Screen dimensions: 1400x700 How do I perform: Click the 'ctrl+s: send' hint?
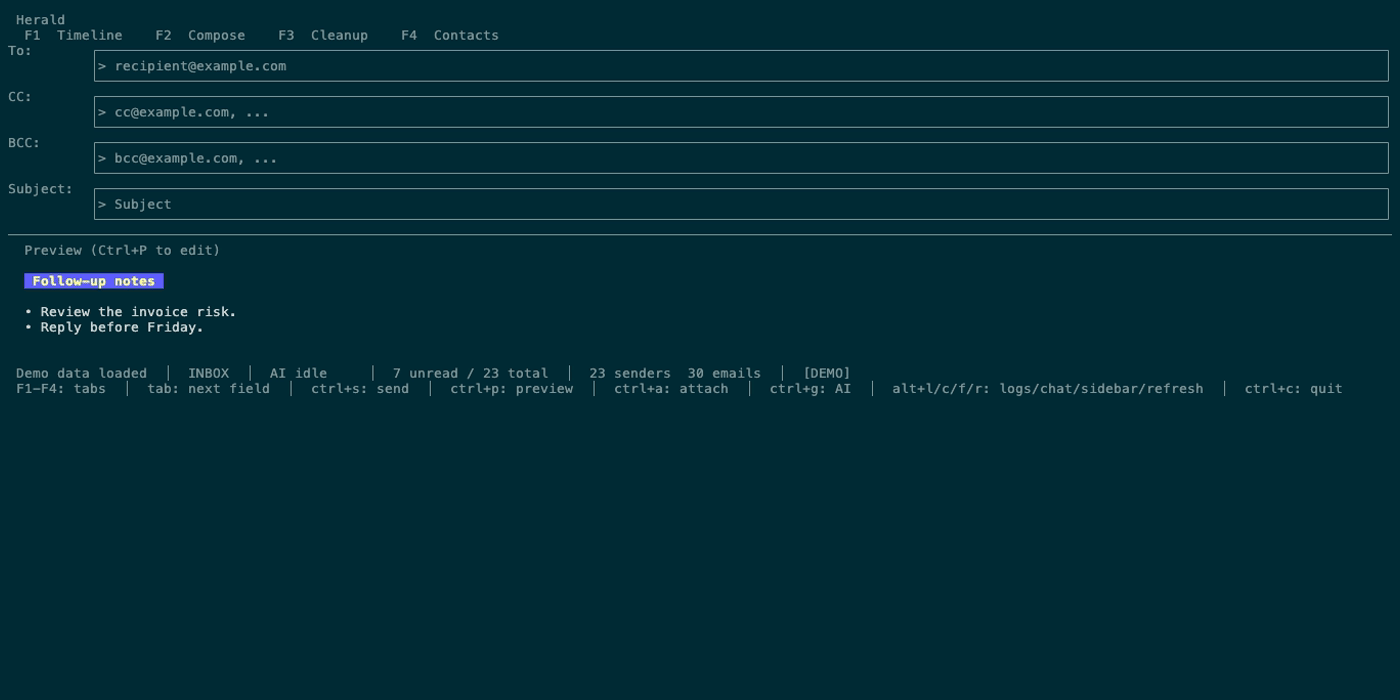tap(360, 389)
